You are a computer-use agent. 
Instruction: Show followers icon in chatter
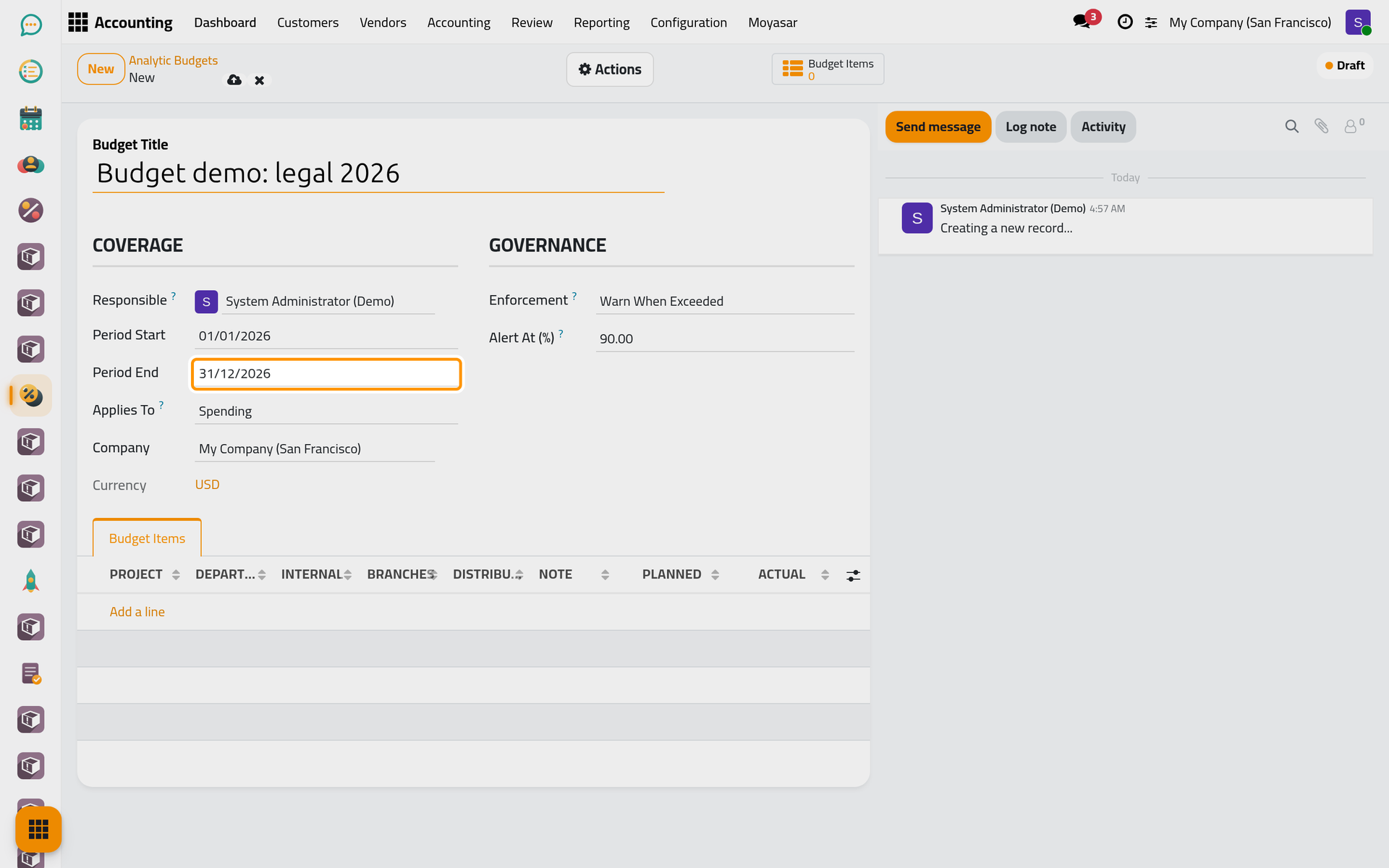(1354, 126)
